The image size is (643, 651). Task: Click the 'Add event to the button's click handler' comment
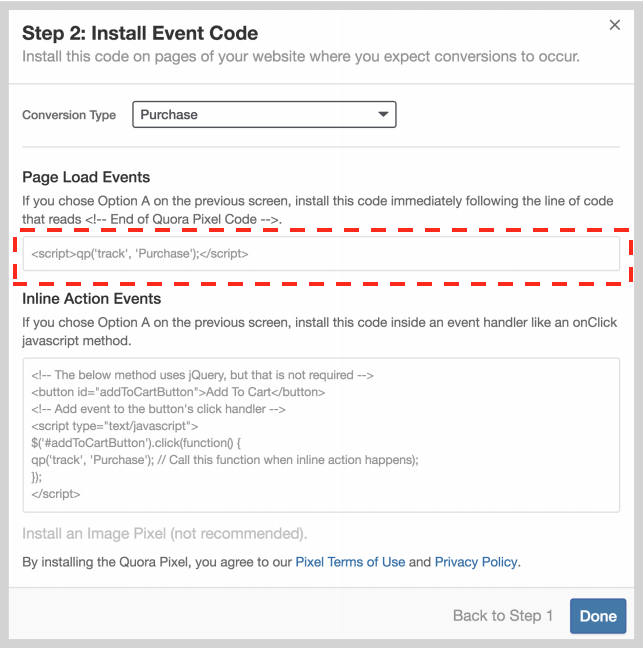click(160, 409)
